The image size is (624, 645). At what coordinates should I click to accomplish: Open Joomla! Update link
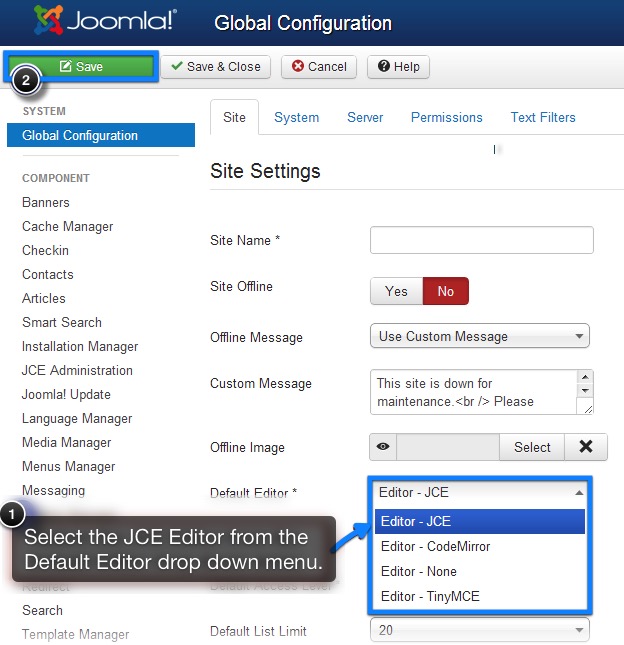pos(66,394)
